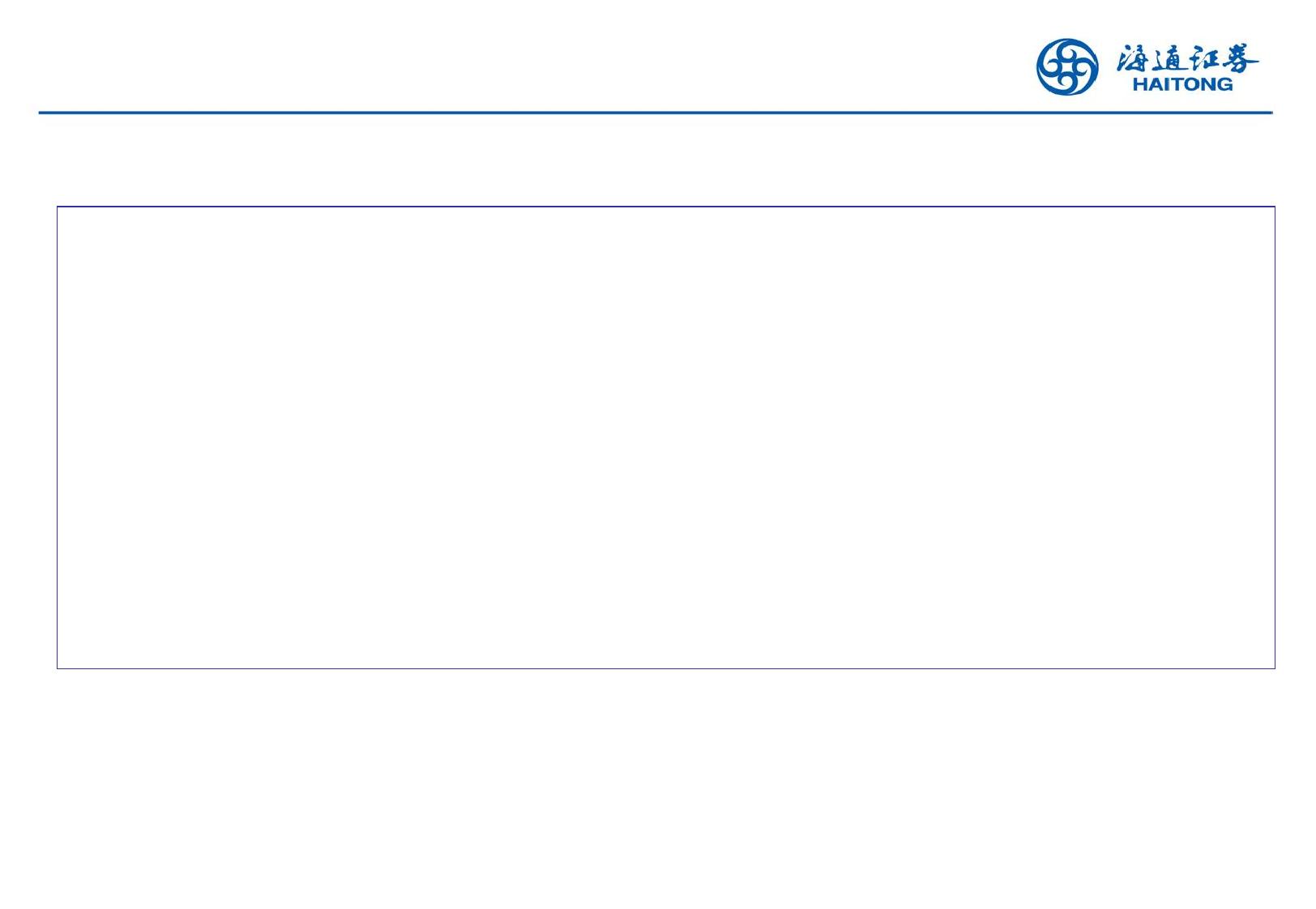This screenshot has height=909, width=1316.
Task: Click the bottom-right corner of the bordered box
Action: click(1275, 668)
